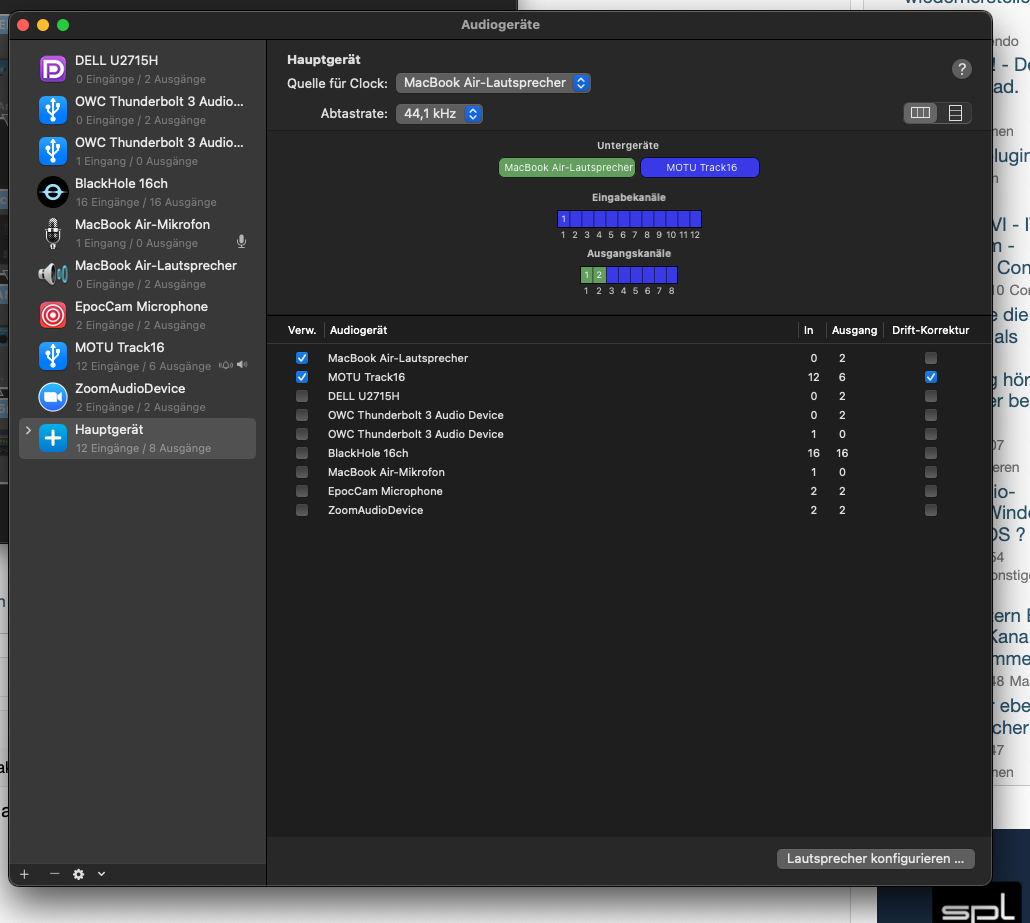Screen dimensions: 1030x923
Task: Open the gear settings menu
Action: tap(78, 874)
